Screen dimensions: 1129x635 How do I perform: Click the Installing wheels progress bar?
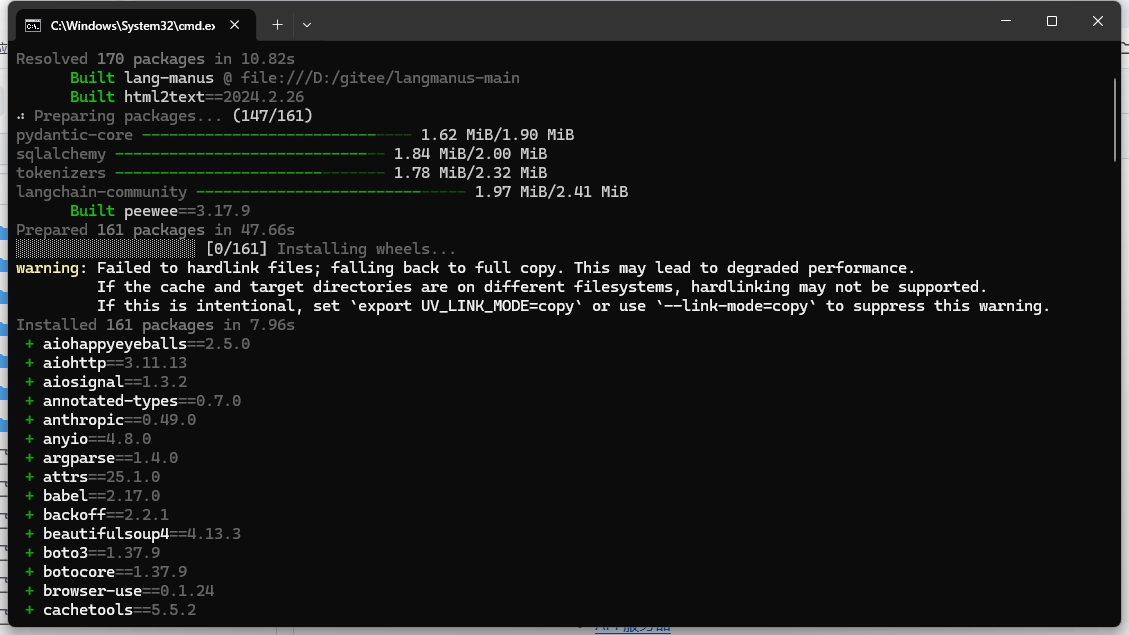point(106,249)
